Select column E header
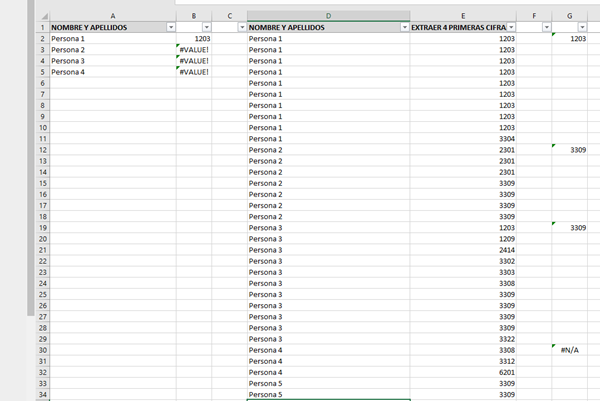This screenshot has width=600, height=401. [x=463, y=16]
